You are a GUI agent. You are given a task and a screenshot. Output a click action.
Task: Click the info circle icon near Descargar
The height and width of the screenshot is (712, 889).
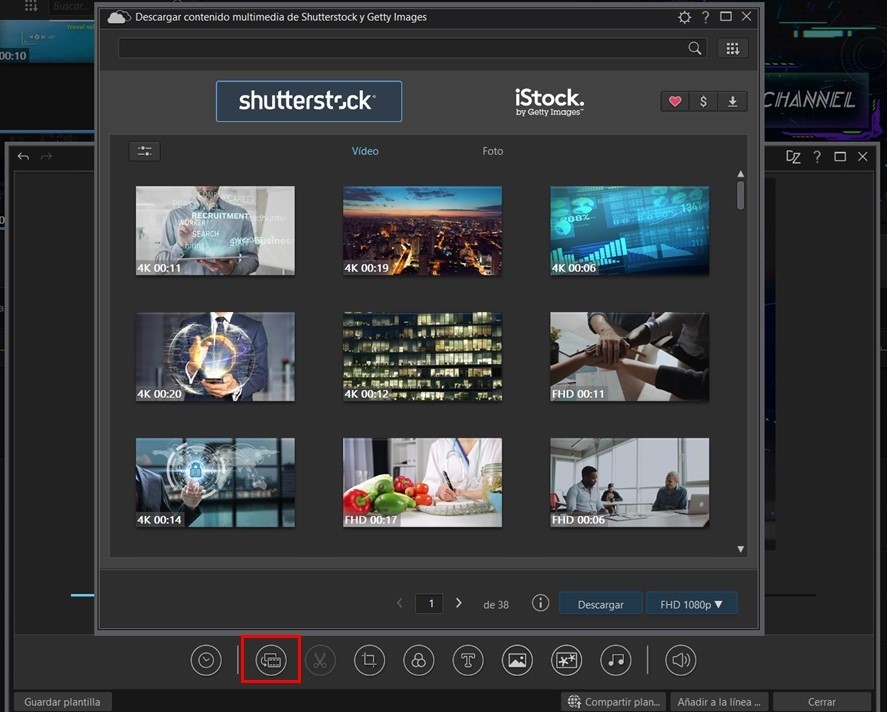(540, 603)
